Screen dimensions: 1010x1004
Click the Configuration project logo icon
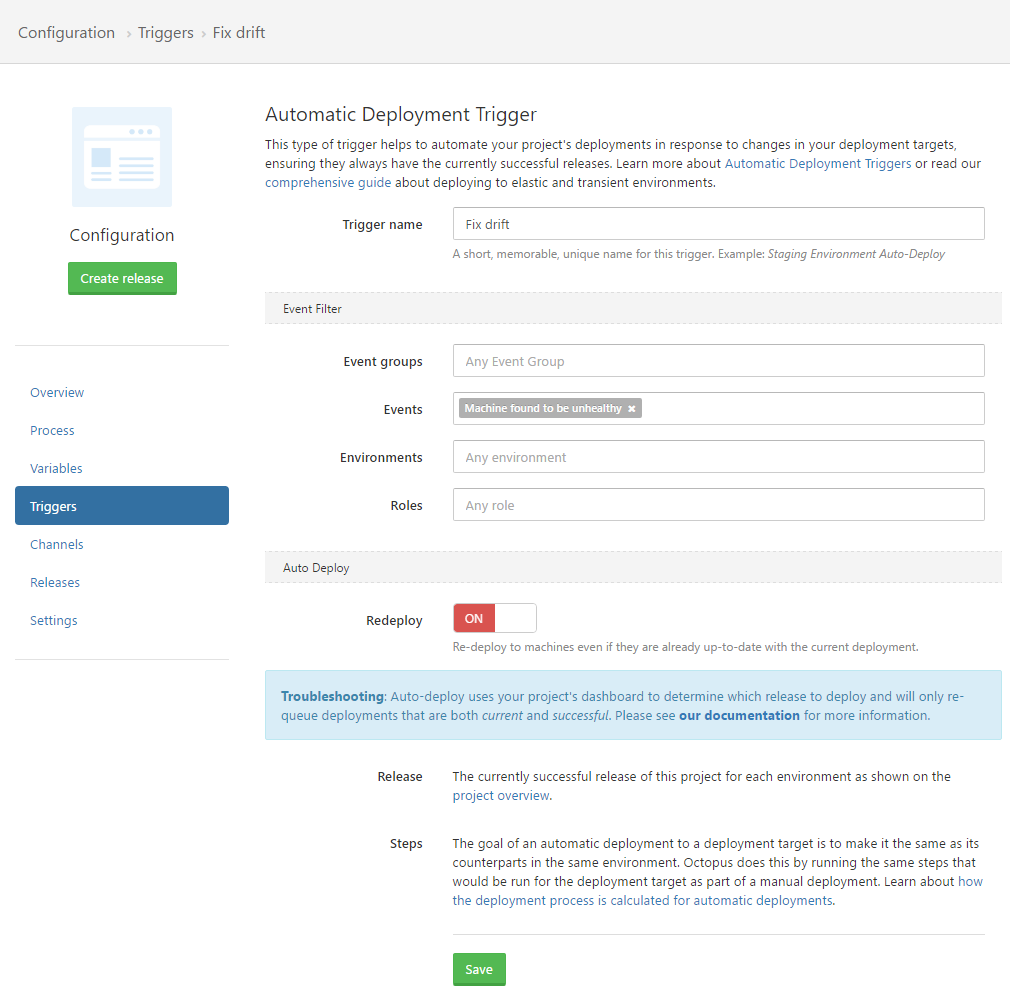(x=122, y=157)
